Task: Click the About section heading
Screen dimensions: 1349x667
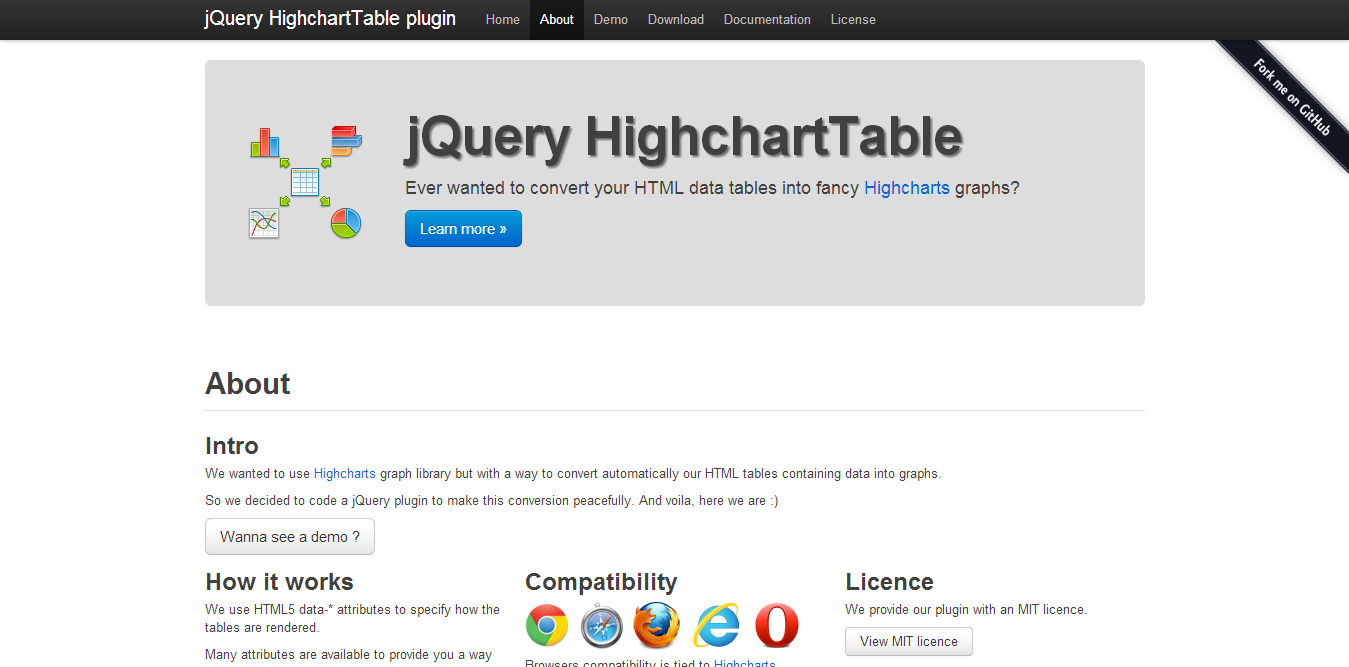Action: tap(248, 384)
